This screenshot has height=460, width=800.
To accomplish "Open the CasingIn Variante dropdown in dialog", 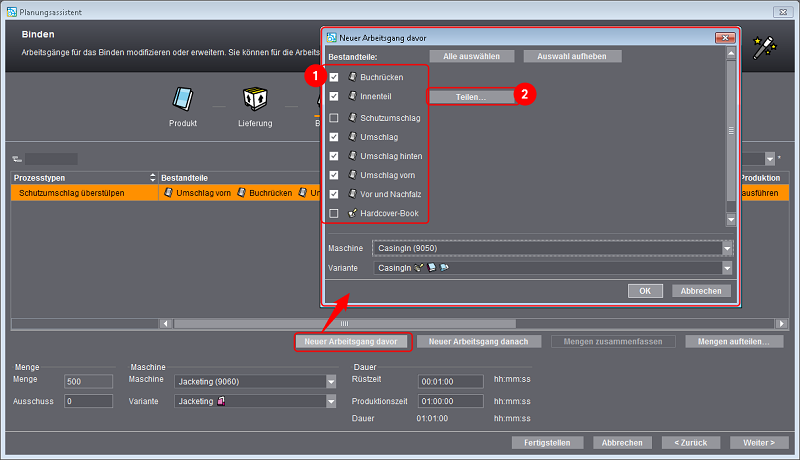I will [x=727, y=268].
